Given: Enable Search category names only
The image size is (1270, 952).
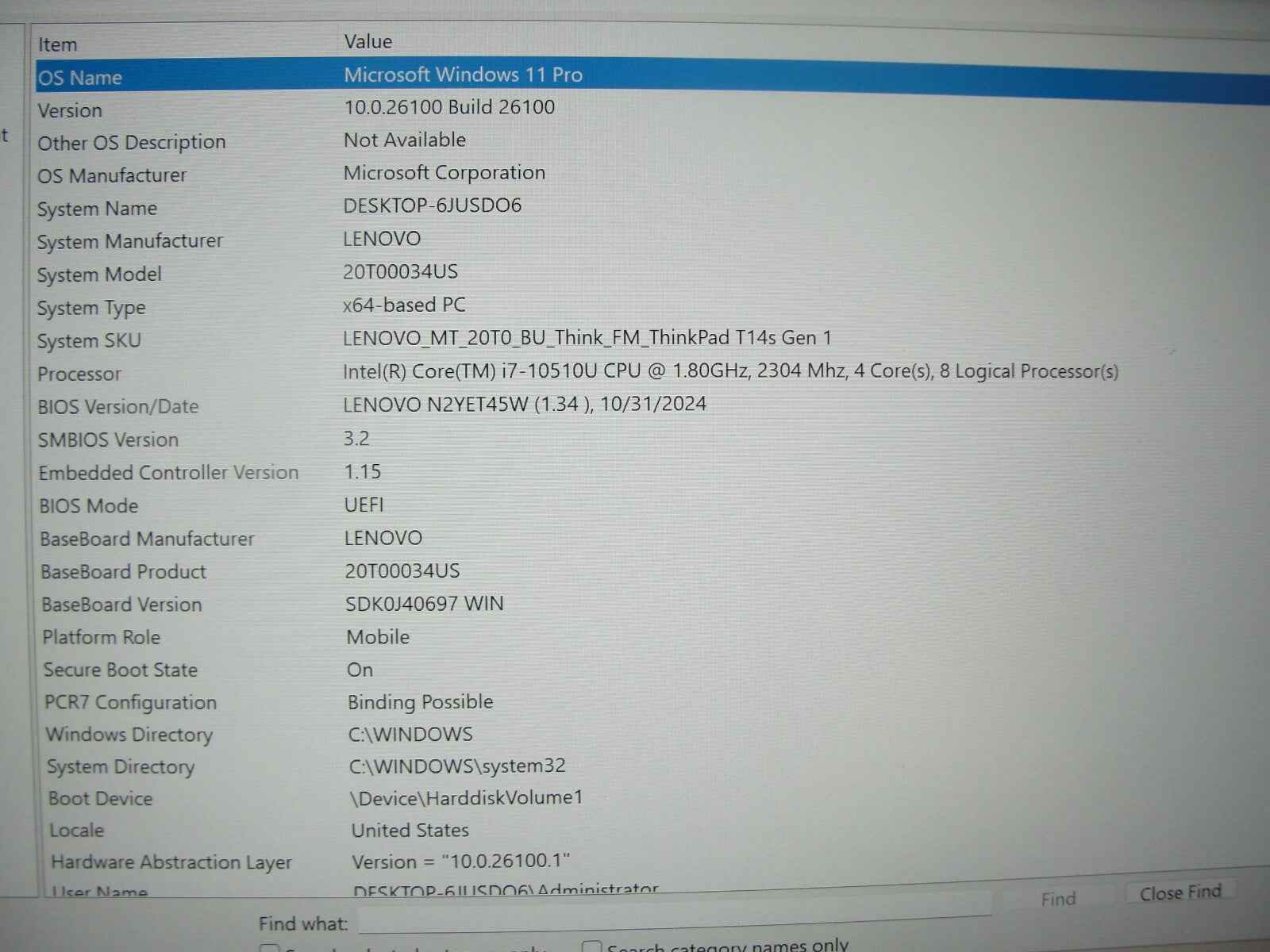Looking at the screenshot, I should 592,946.
